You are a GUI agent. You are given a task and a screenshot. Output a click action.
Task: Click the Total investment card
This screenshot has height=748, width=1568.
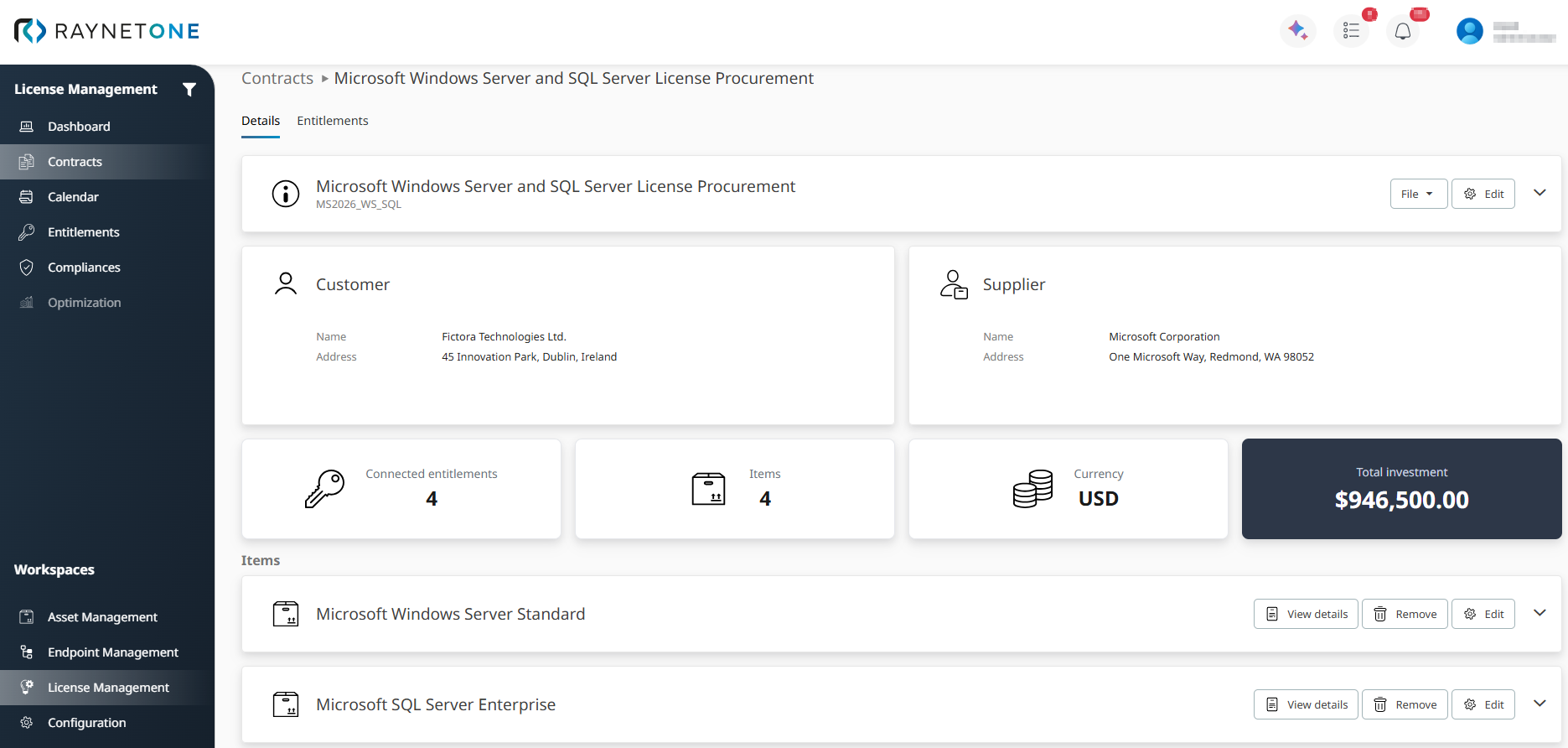pyautogui.click(x=1402, y=489)
